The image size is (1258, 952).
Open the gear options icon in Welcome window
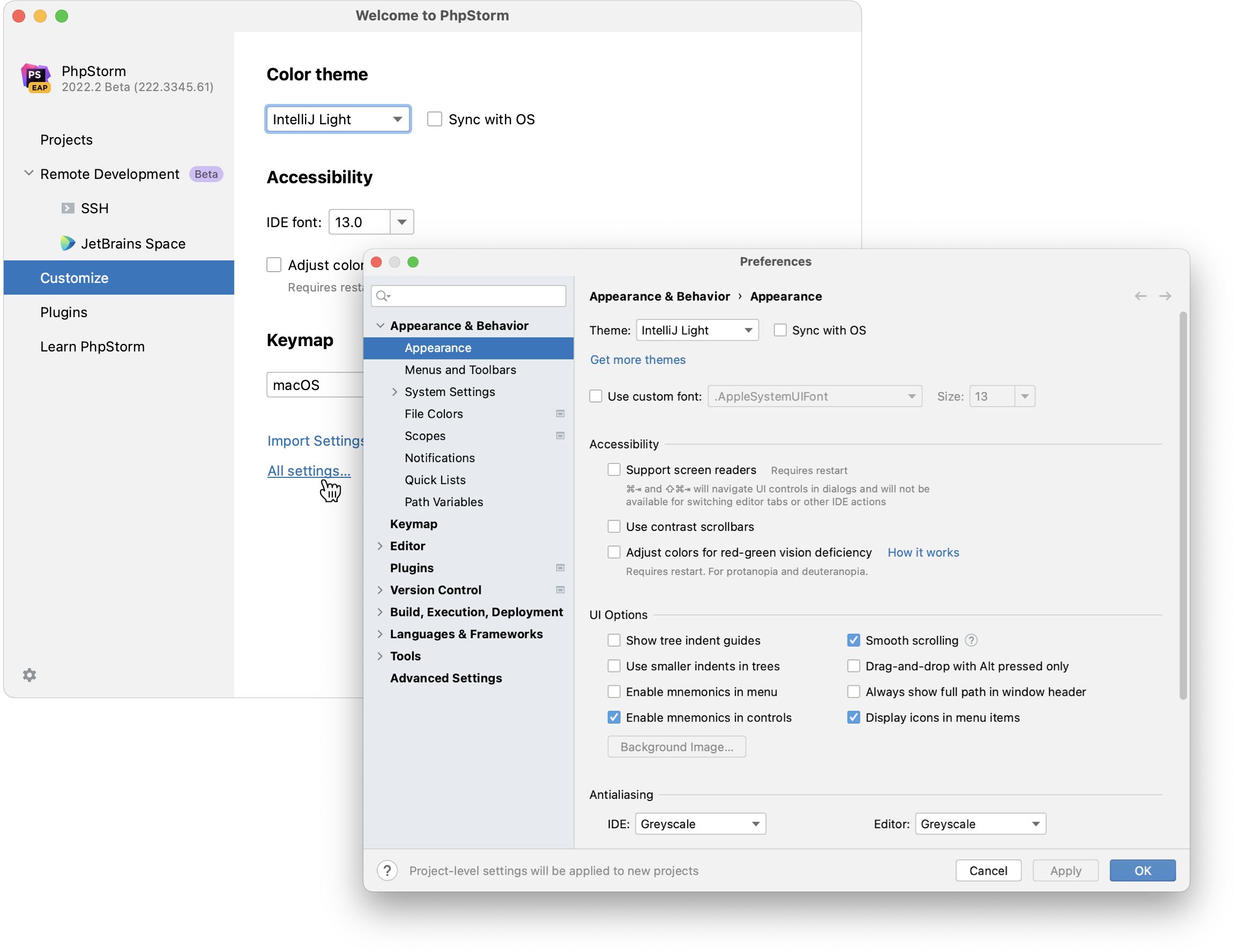(x=29, y=674)
